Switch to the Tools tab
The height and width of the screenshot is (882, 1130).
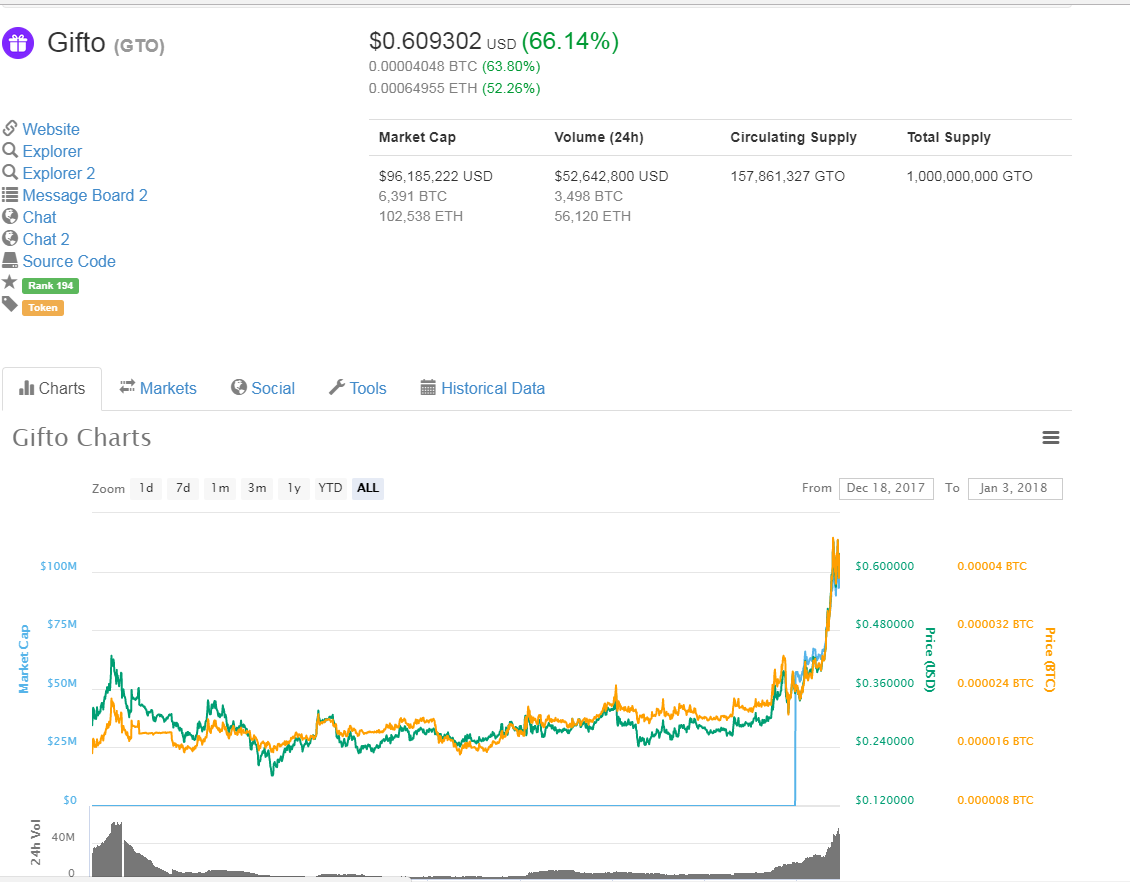click(x=358, y=388)
